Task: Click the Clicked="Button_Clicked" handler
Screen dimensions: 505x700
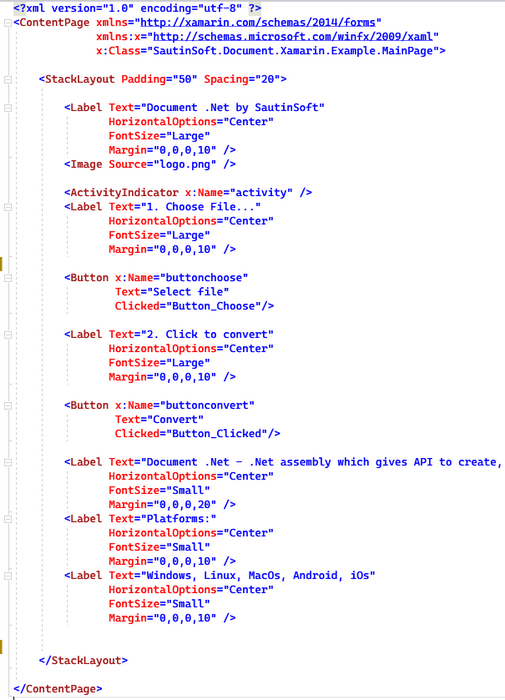Action: point(191,434)
